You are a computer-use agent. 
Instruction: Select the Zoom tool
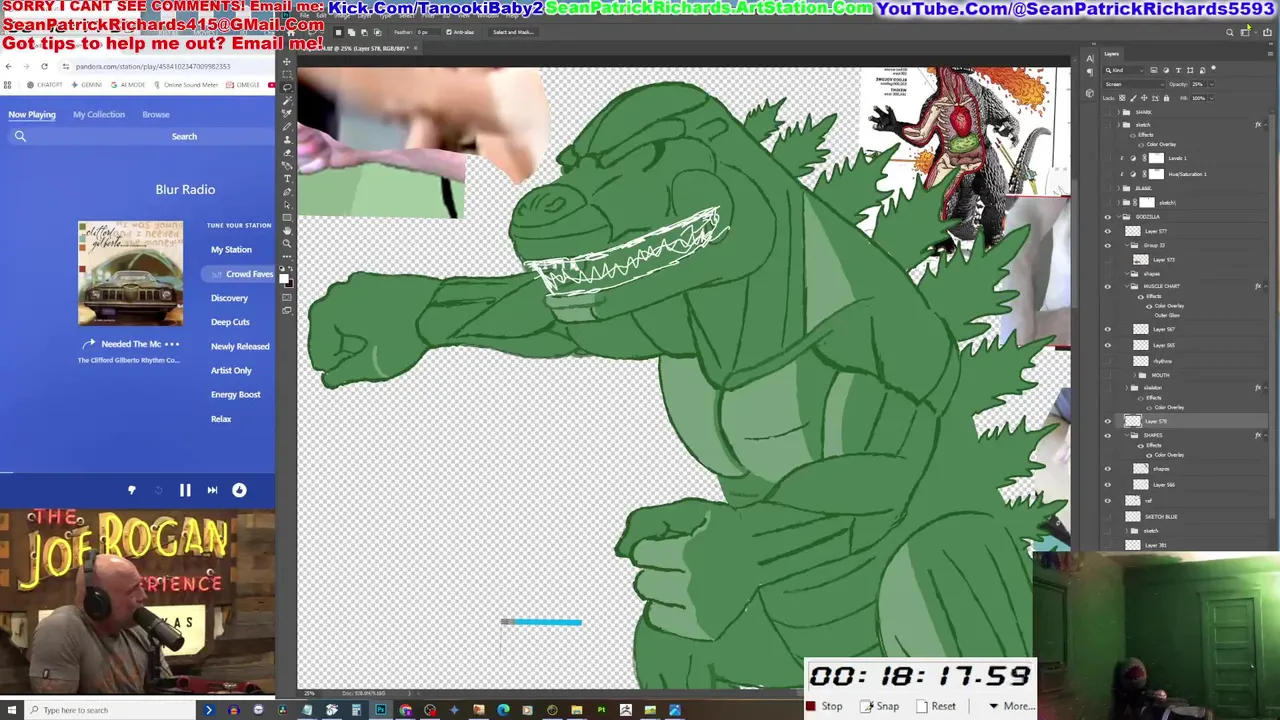pos(287,244)
